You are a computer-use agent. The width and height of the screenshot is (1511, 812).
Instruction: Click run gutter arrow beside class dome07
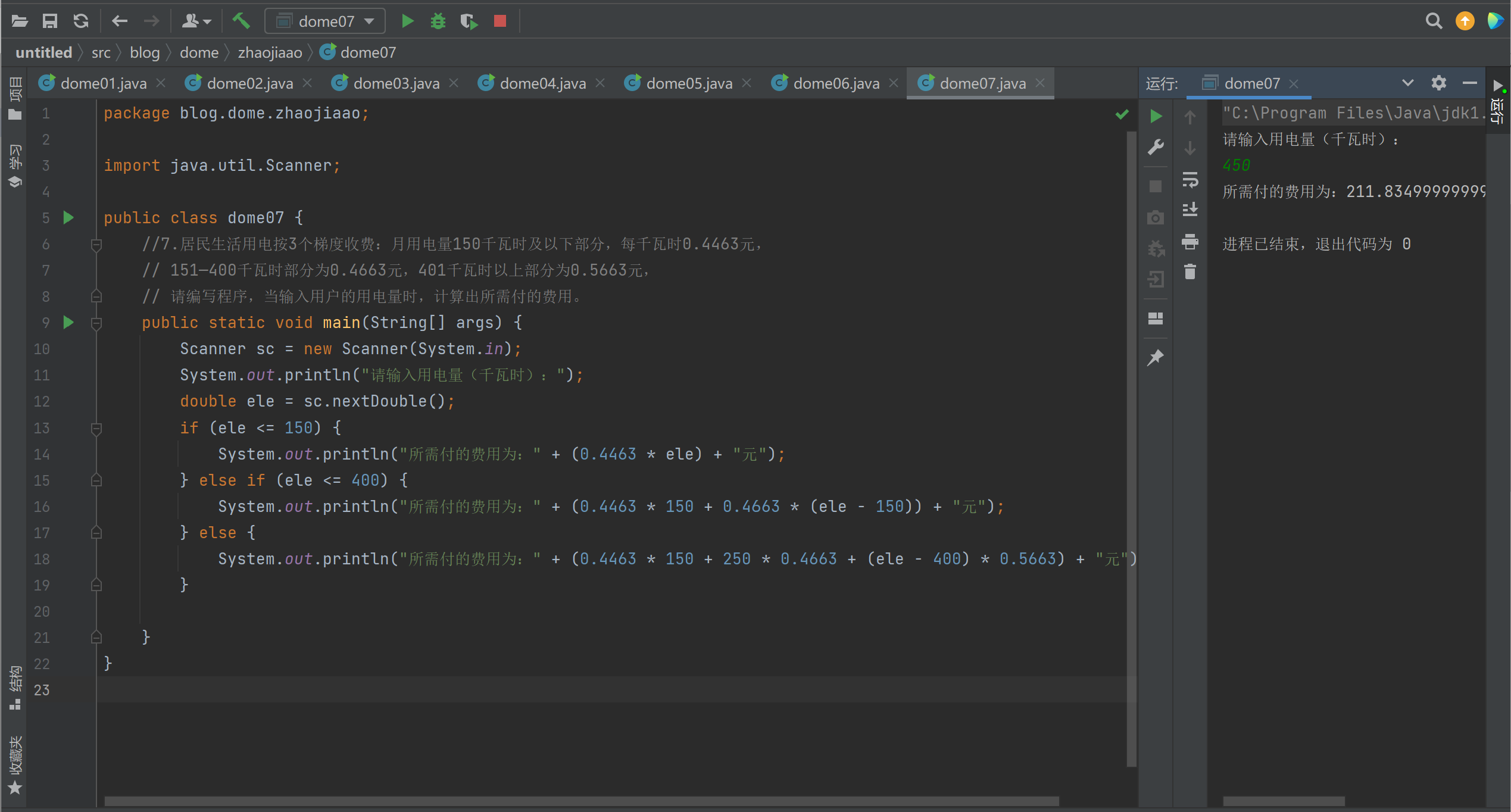click(68, 218)
